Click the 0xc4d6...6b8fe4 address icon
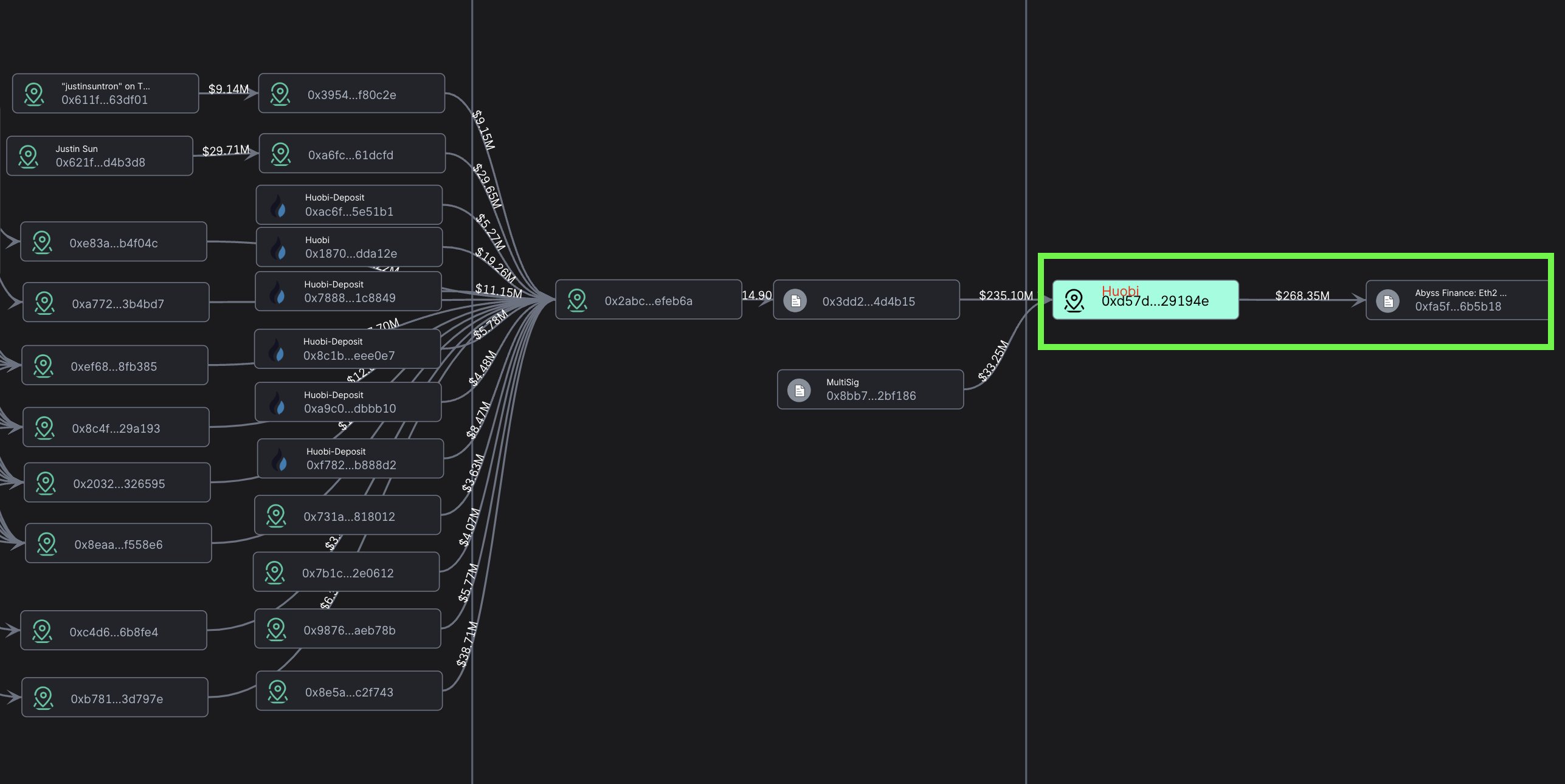The height and width of the screenshot is (784, 1565). [42, 631]
